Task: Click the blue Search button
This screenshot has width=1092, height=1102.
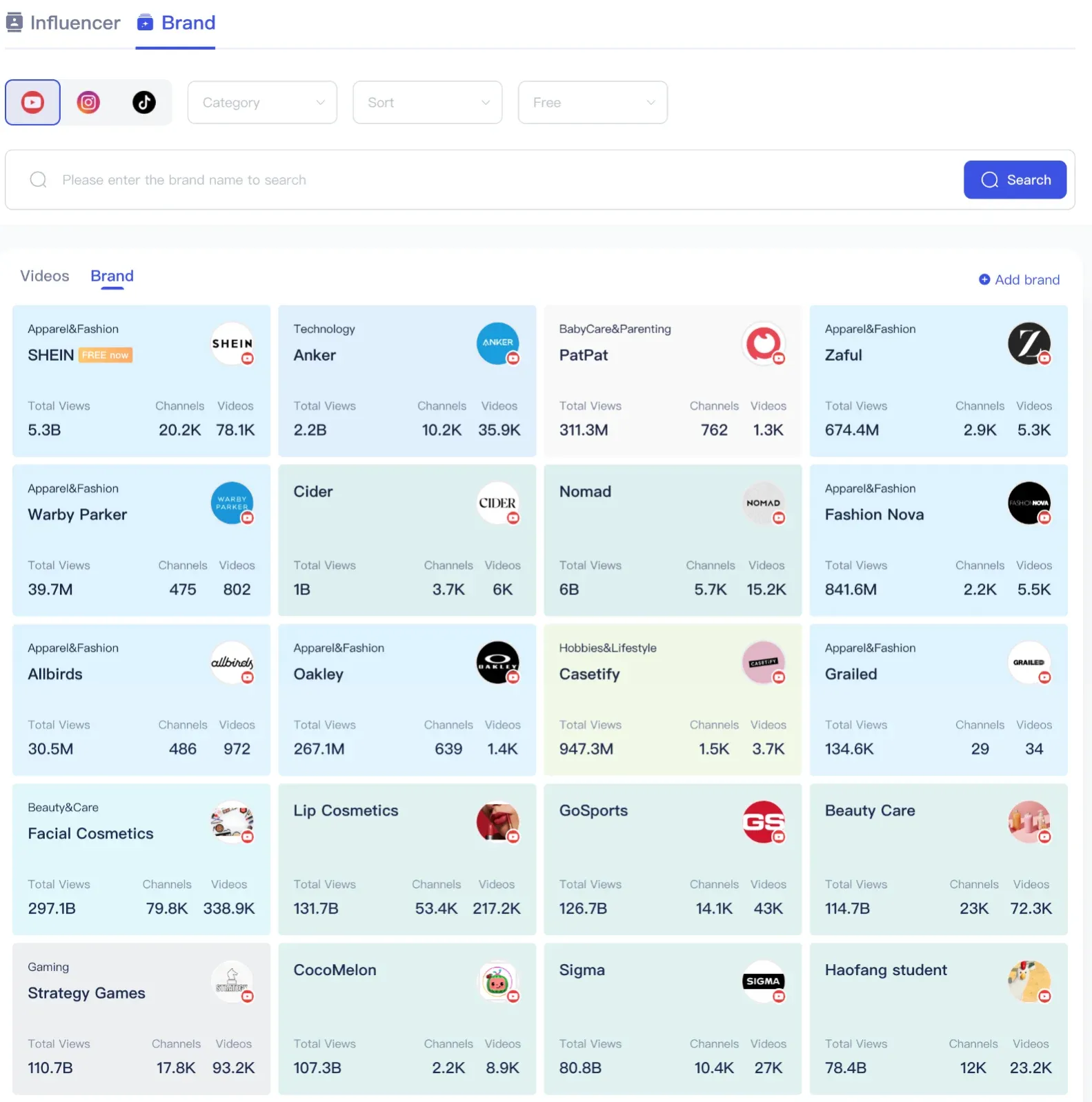Action: click(1015, 180)
